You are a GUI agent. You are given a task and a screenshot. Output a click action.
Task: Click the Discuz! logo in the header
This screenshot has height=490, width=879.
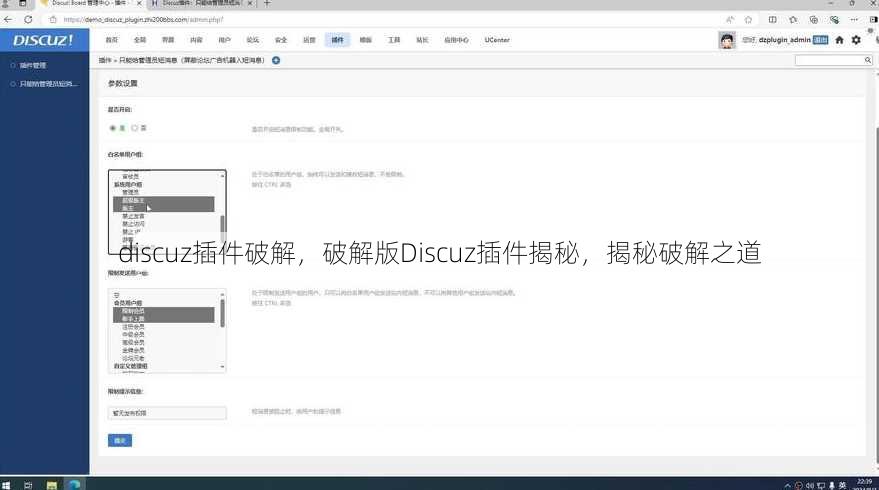[43, 40]
